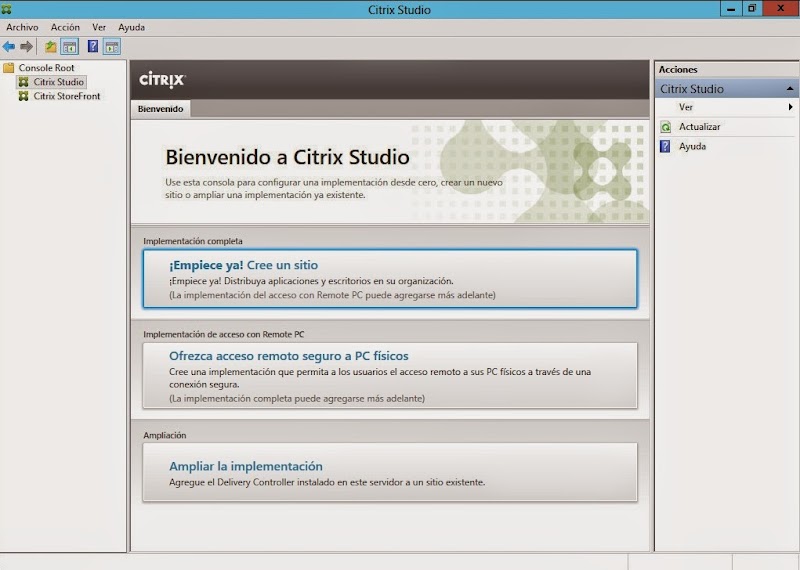Click ¡Empiece ya! Cree un sitio
The width and height of the screenshot is (800, 570).
click(x=390, y=279)
